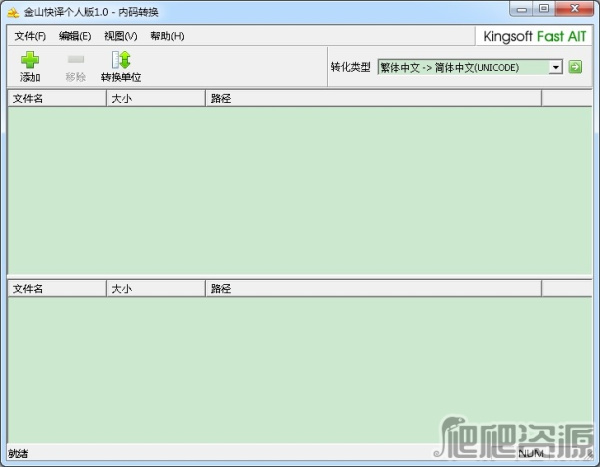Click the Kingsoft Fast AIT logo
Viewport: 600px width, 467px height.
tap(535, 37)
